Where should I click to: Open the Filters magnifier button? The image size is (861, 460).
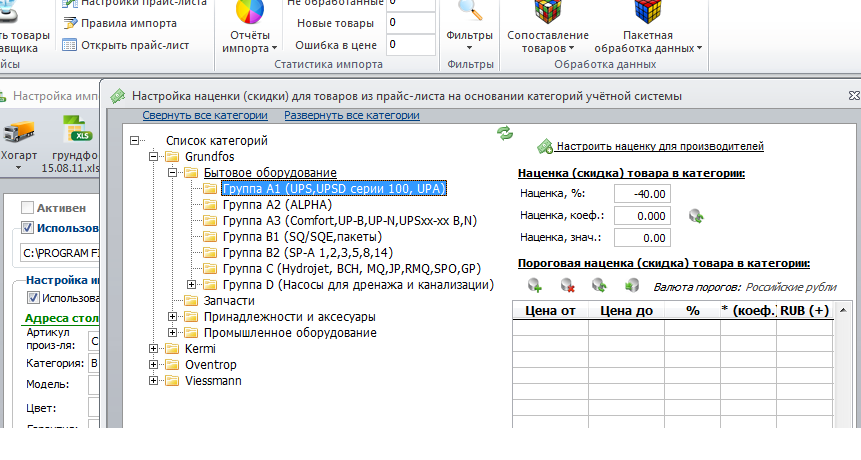tap(469, 26)
